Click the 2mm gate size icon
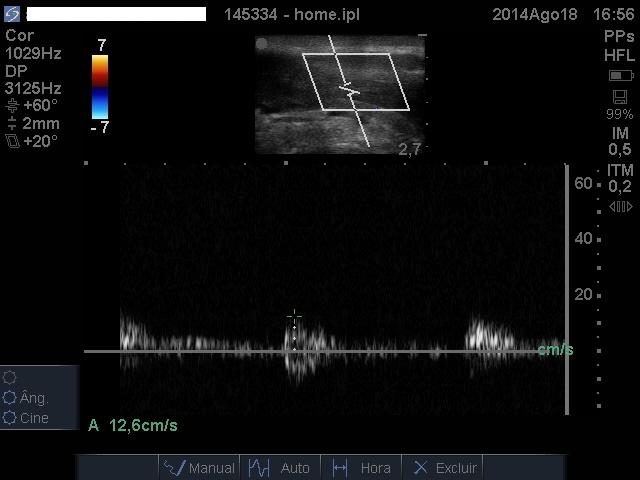This screenshot has width=640, height=480. (x=12, y=124)
